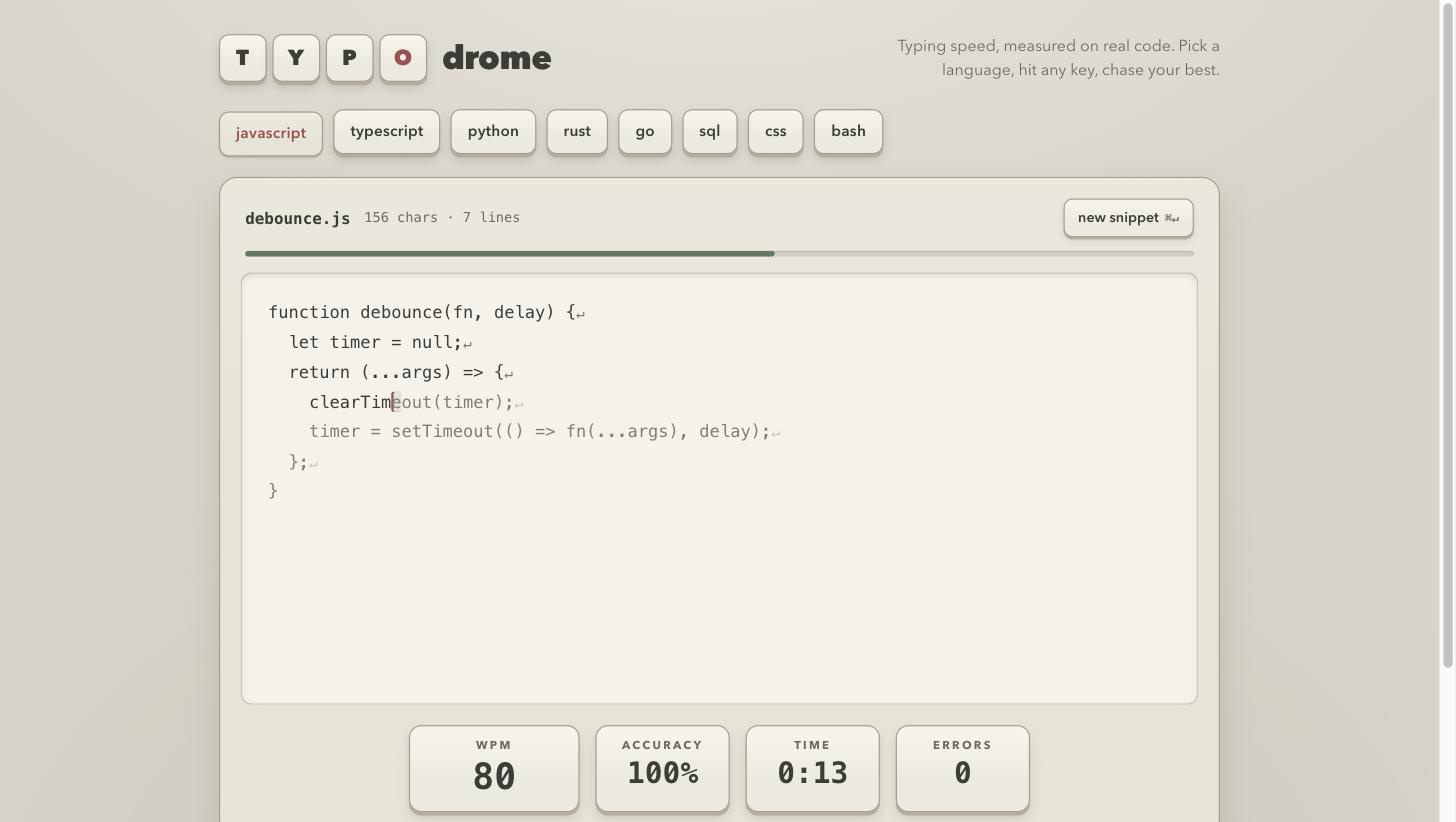Click the 'drome' title text
This screenshot has height=822, width=1456.
tap(497, 58)
